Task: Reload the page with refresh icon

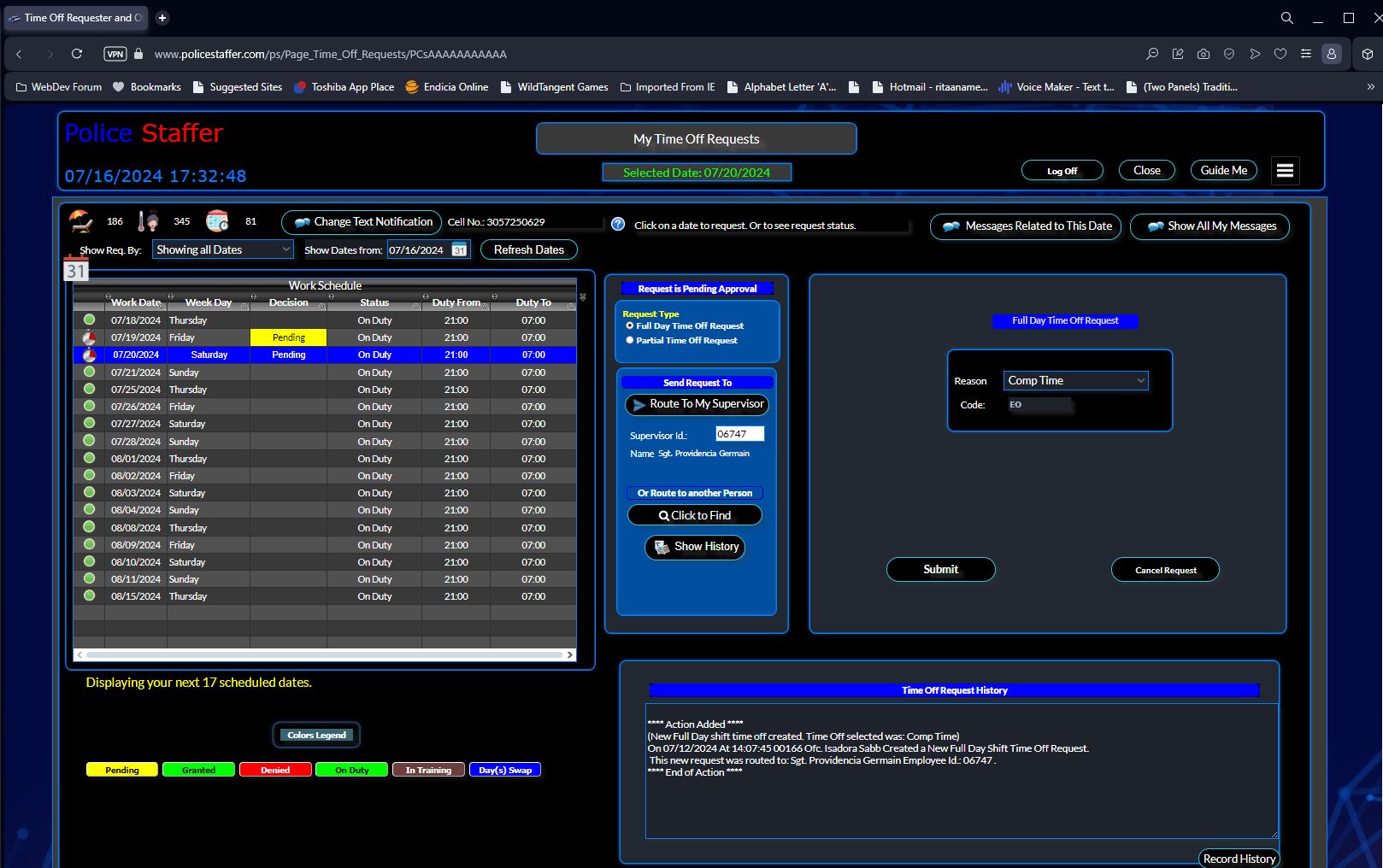Action: 77,54
